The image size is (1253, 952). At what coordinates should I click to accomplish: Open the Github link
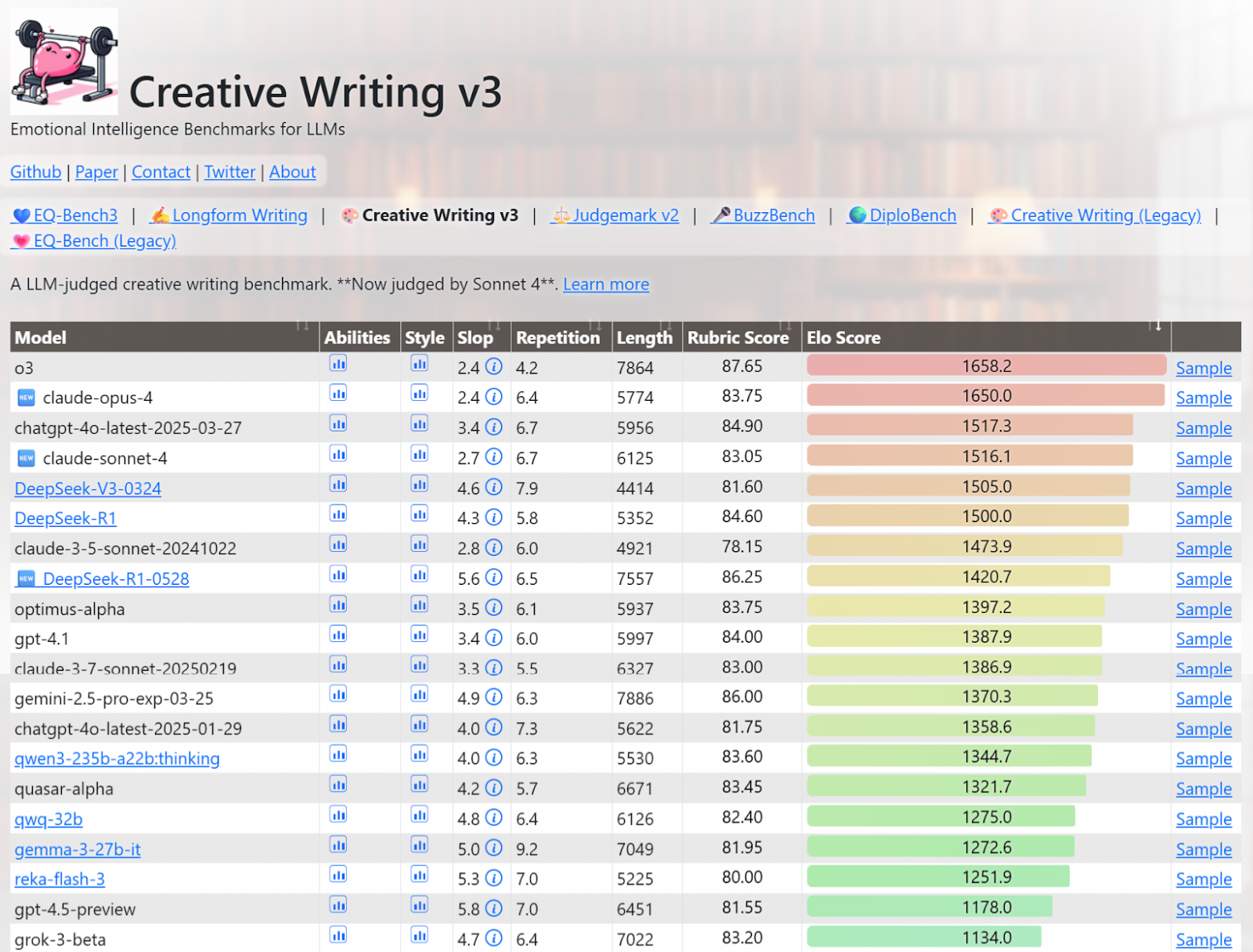(x=35, y=172)
